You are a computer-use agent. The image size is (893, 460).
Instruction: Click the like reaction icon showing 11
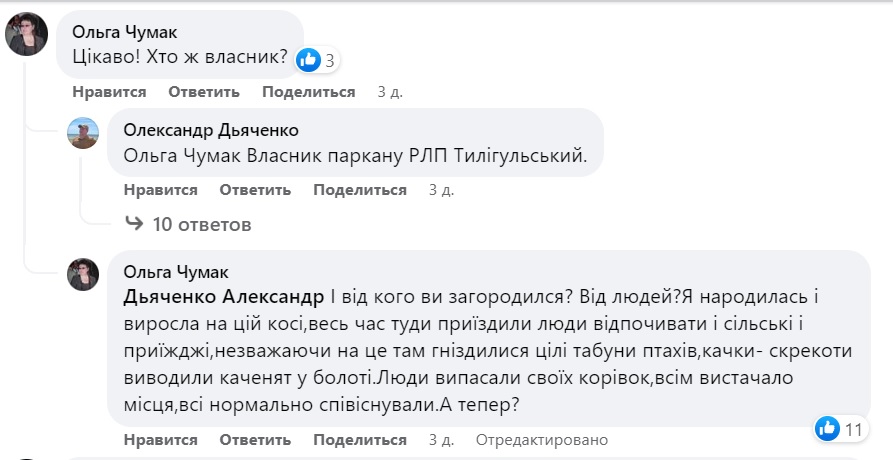click(827, 429)
